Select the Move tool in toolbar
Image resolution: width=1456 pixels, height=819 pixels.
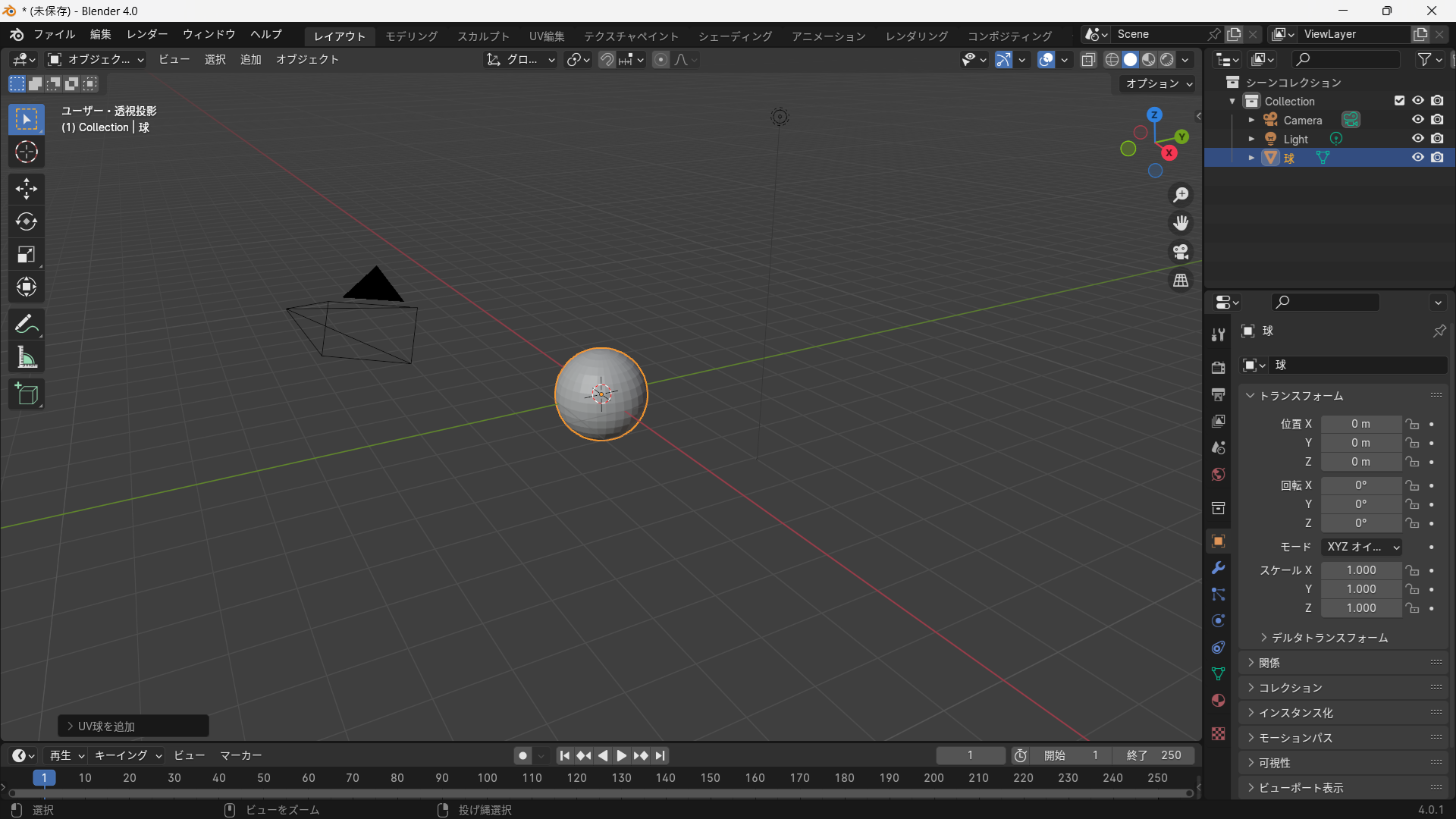tap(27, 189)
